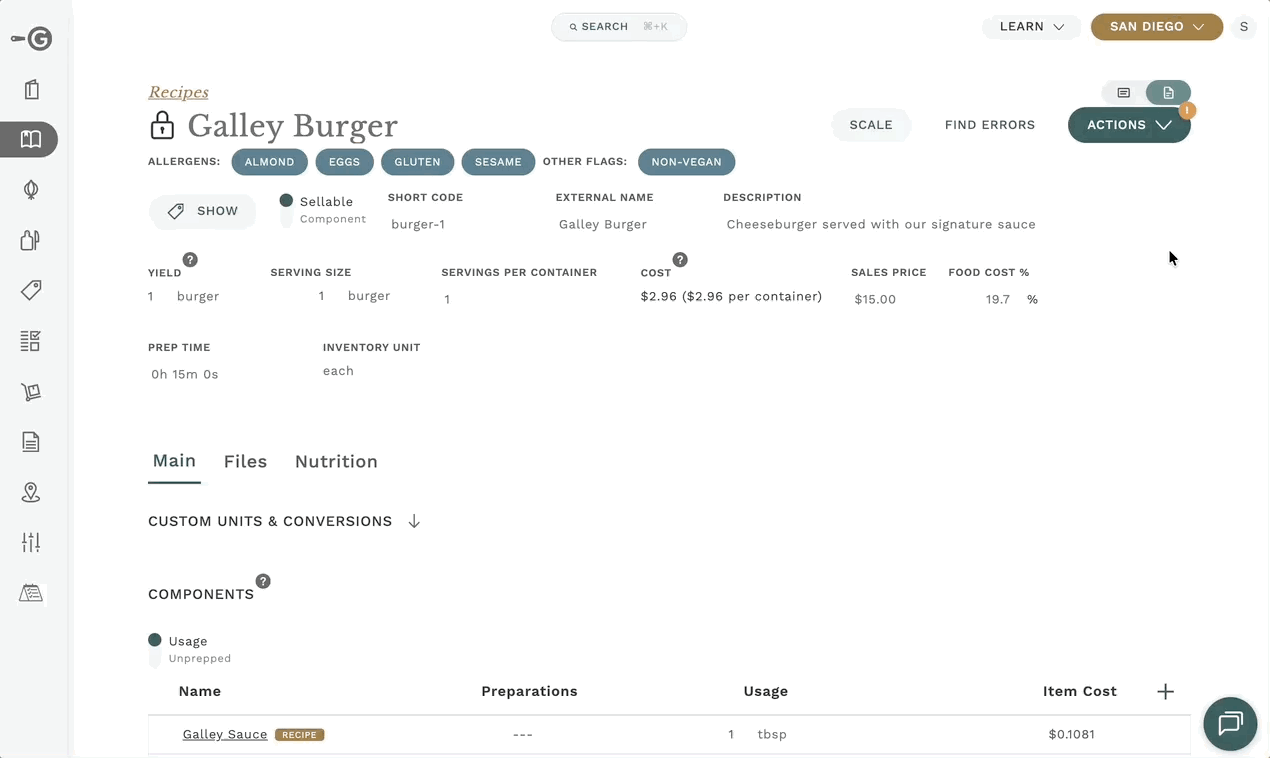1270x758 pixels.
Task: Toggle the Usage/Unprepped switch
Action: click(x=155, y=649)
